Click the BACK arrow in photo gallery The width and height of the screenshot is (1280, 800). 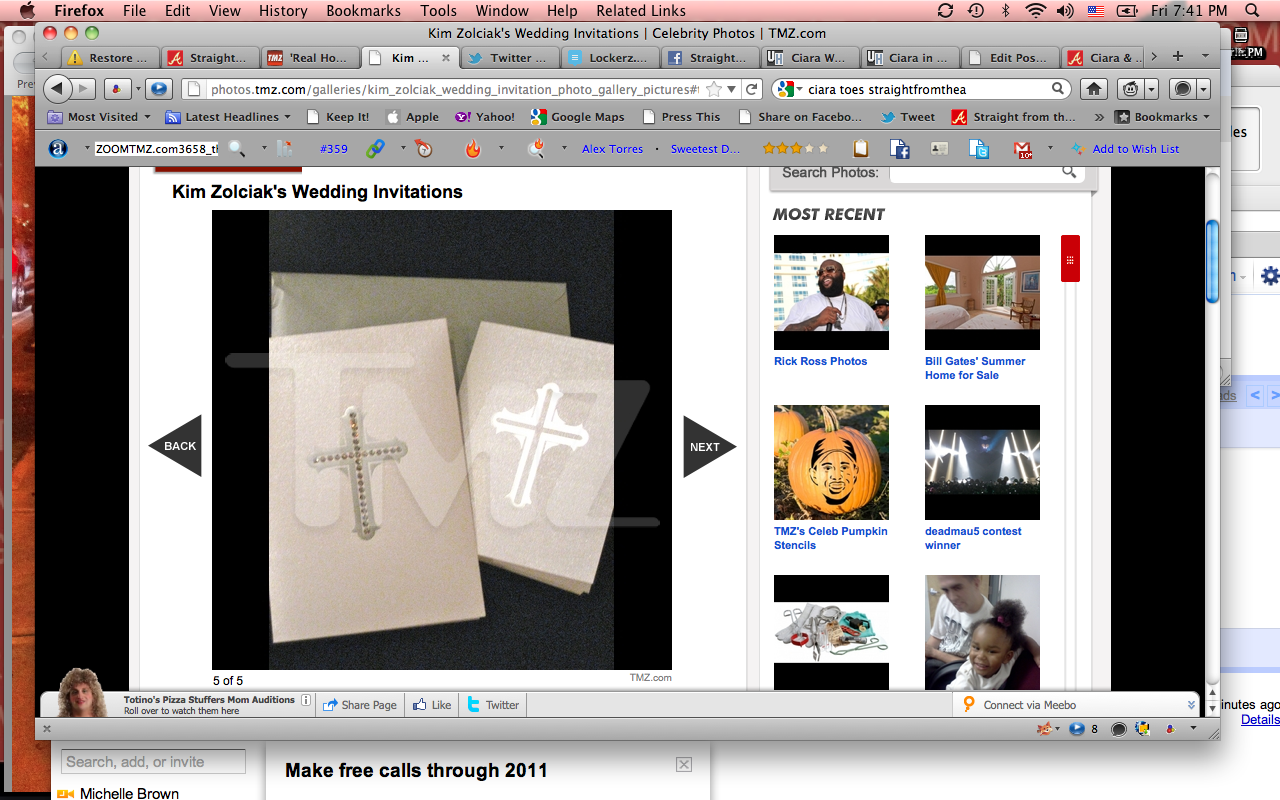[x=177, y=446]
